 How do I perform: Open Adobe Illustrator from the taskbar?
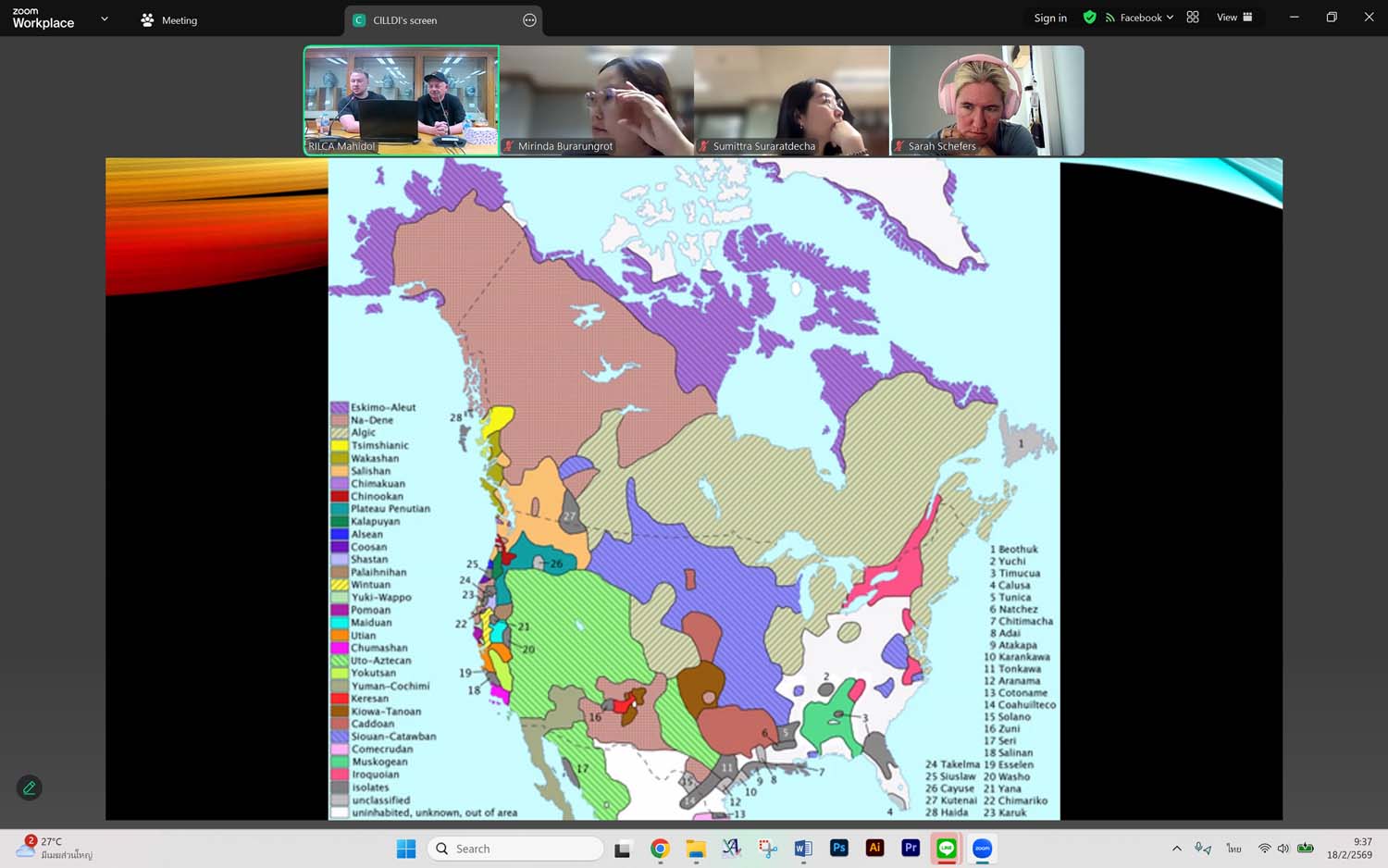(874, 848)
